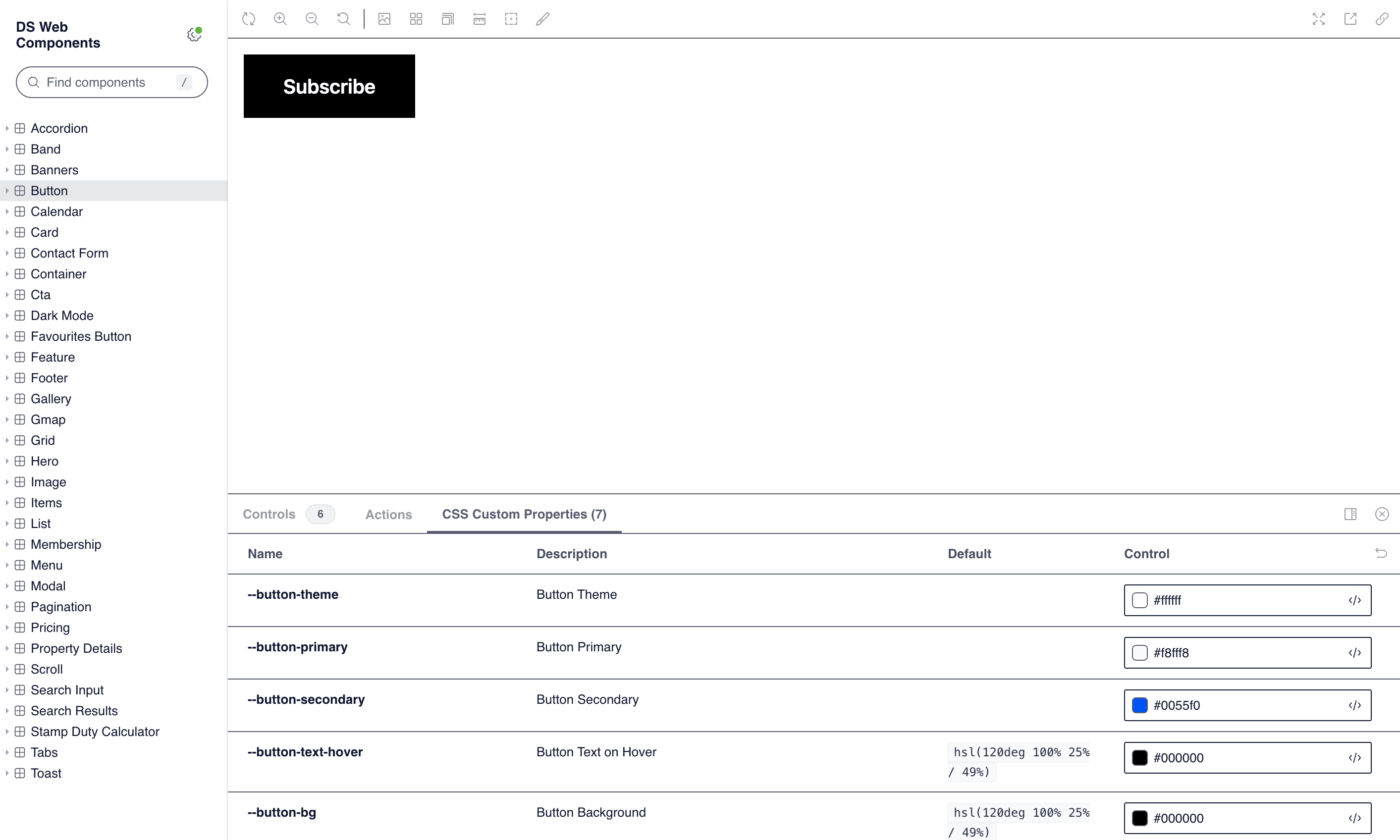Open the Footer component
This screenshot has height=840, width=1400.
49,378
